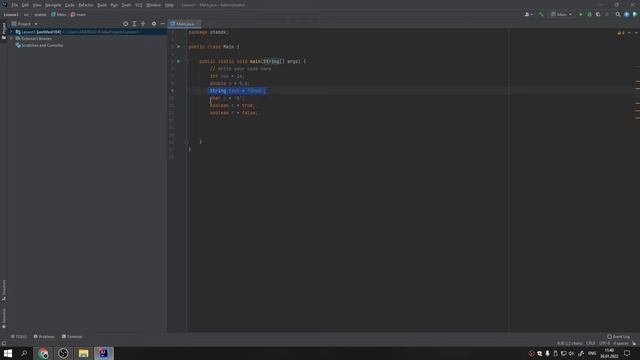Toggle the Project side tab
Viewport: 640px width, 360px height.
4,31
